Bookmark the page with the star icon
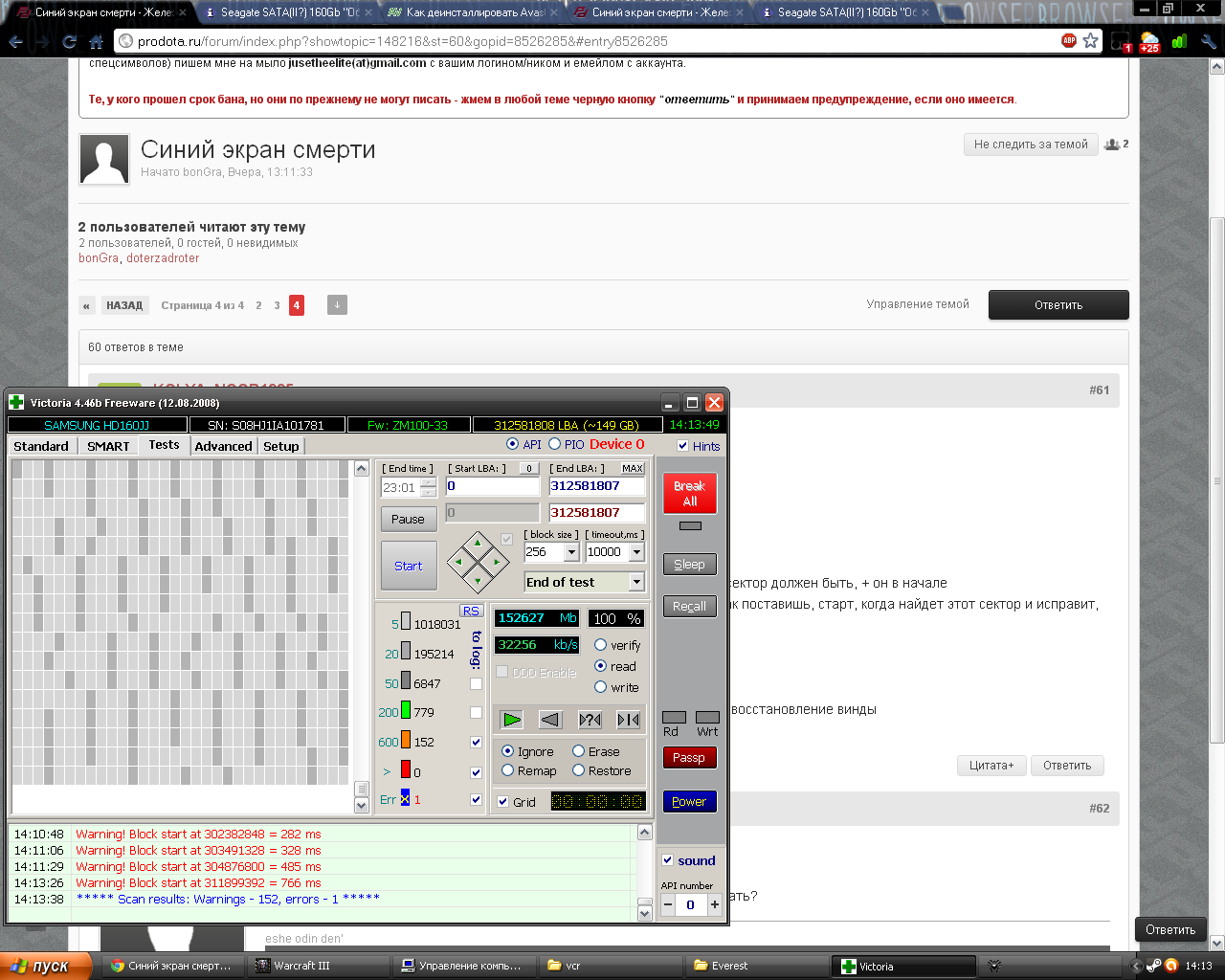The height and width of the screenshot is (980, 1225). coord(1090,41)
